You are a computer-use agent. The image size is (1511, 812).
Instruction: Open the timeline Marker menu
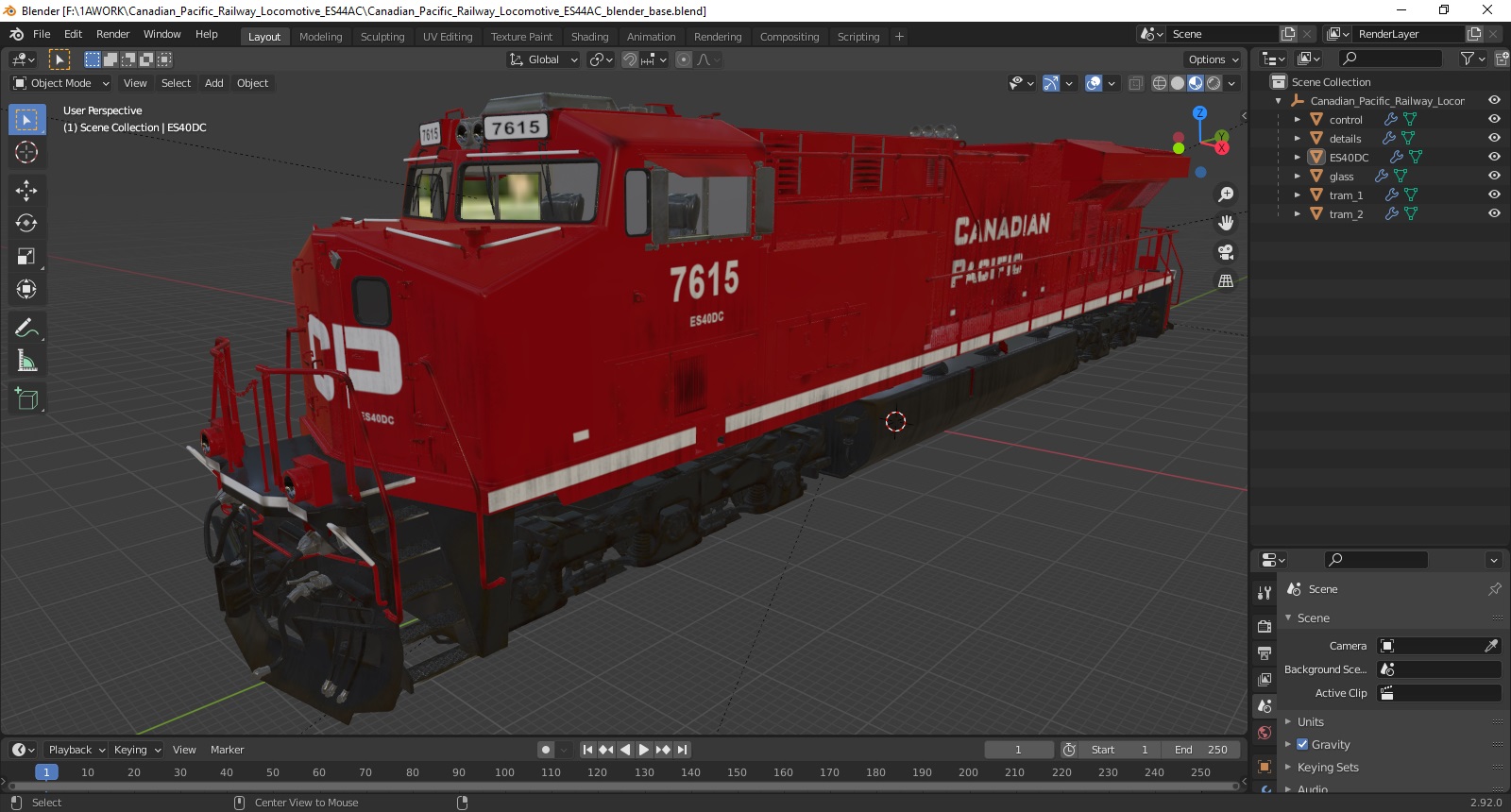coord(227,750)
